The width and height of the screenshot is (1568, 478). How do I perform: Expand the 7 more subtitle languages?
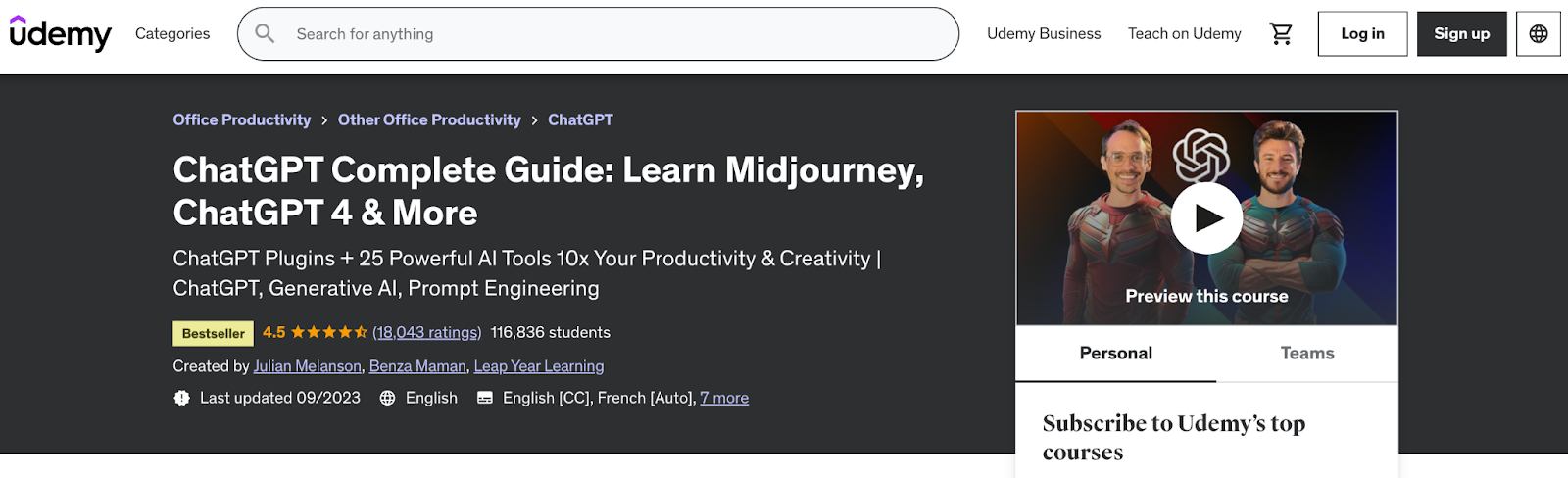(x=724, y=398)
